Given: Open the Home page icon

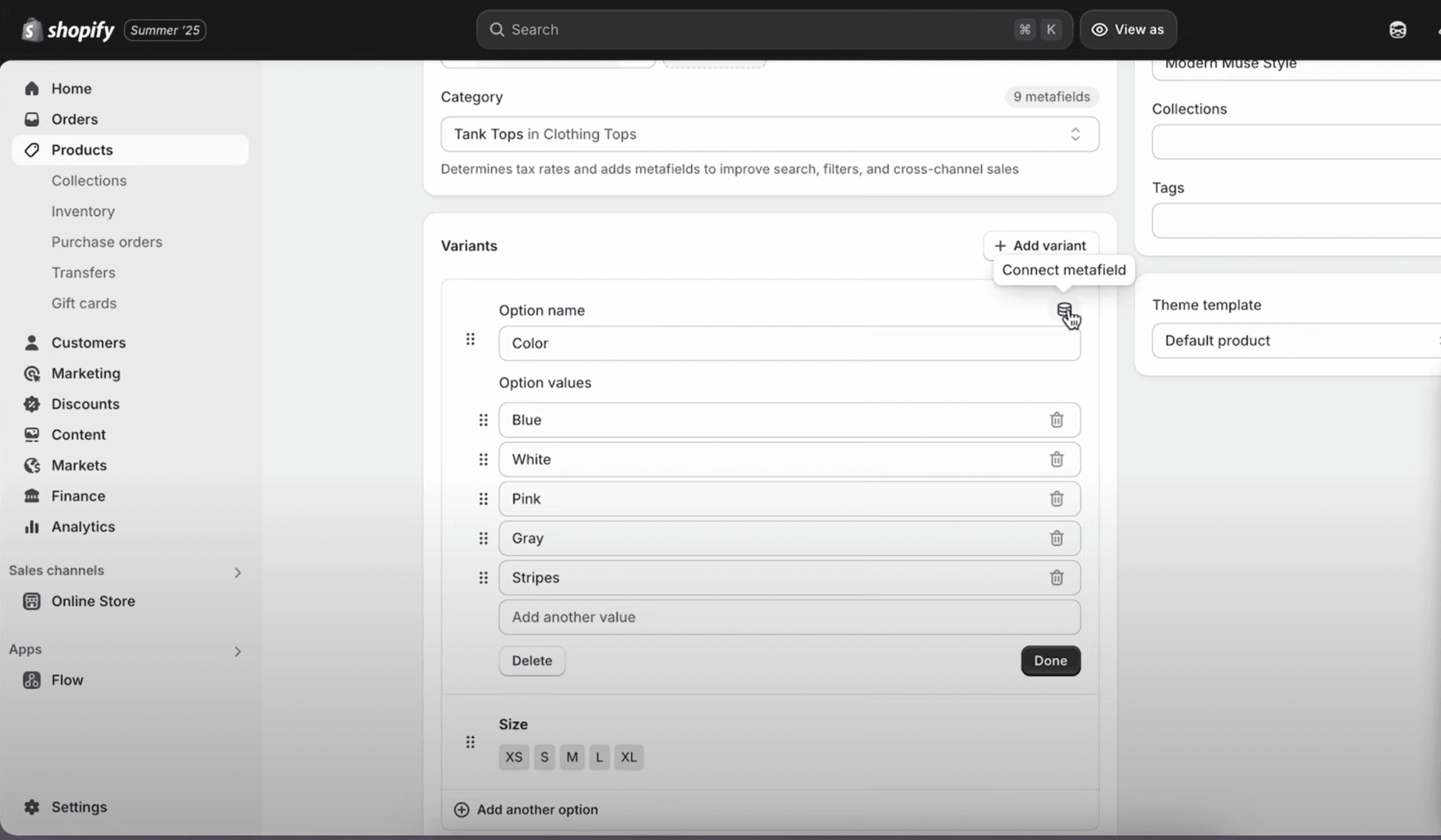Looking at the screenshot, I should 32,88.
